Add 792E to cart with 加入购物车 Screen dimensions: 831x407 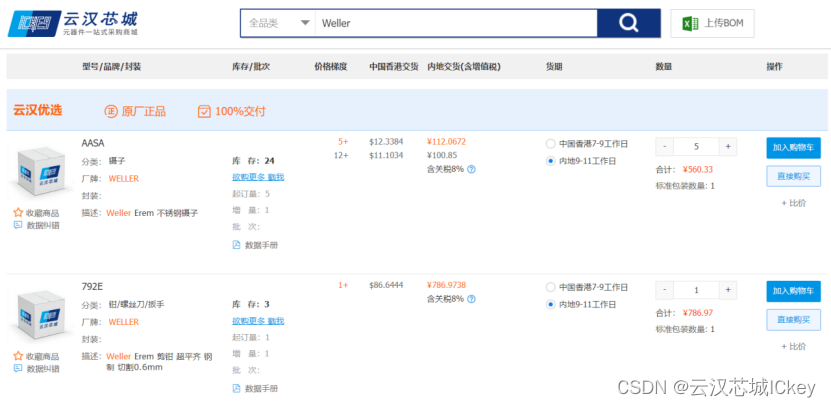coord(793,291)
